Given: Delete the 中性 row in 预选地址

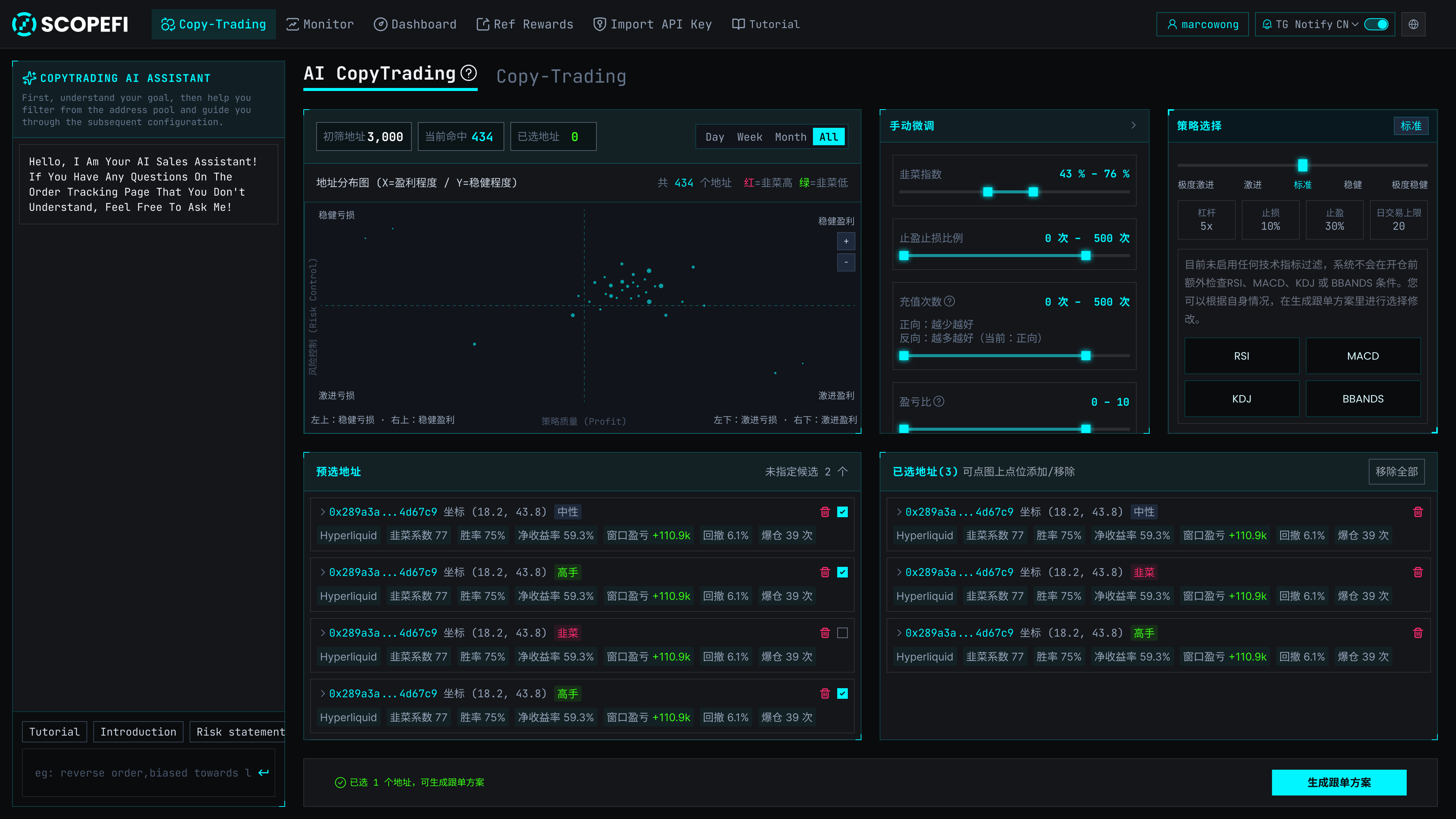Looking at the screenshot, I should tap(825, 512).
